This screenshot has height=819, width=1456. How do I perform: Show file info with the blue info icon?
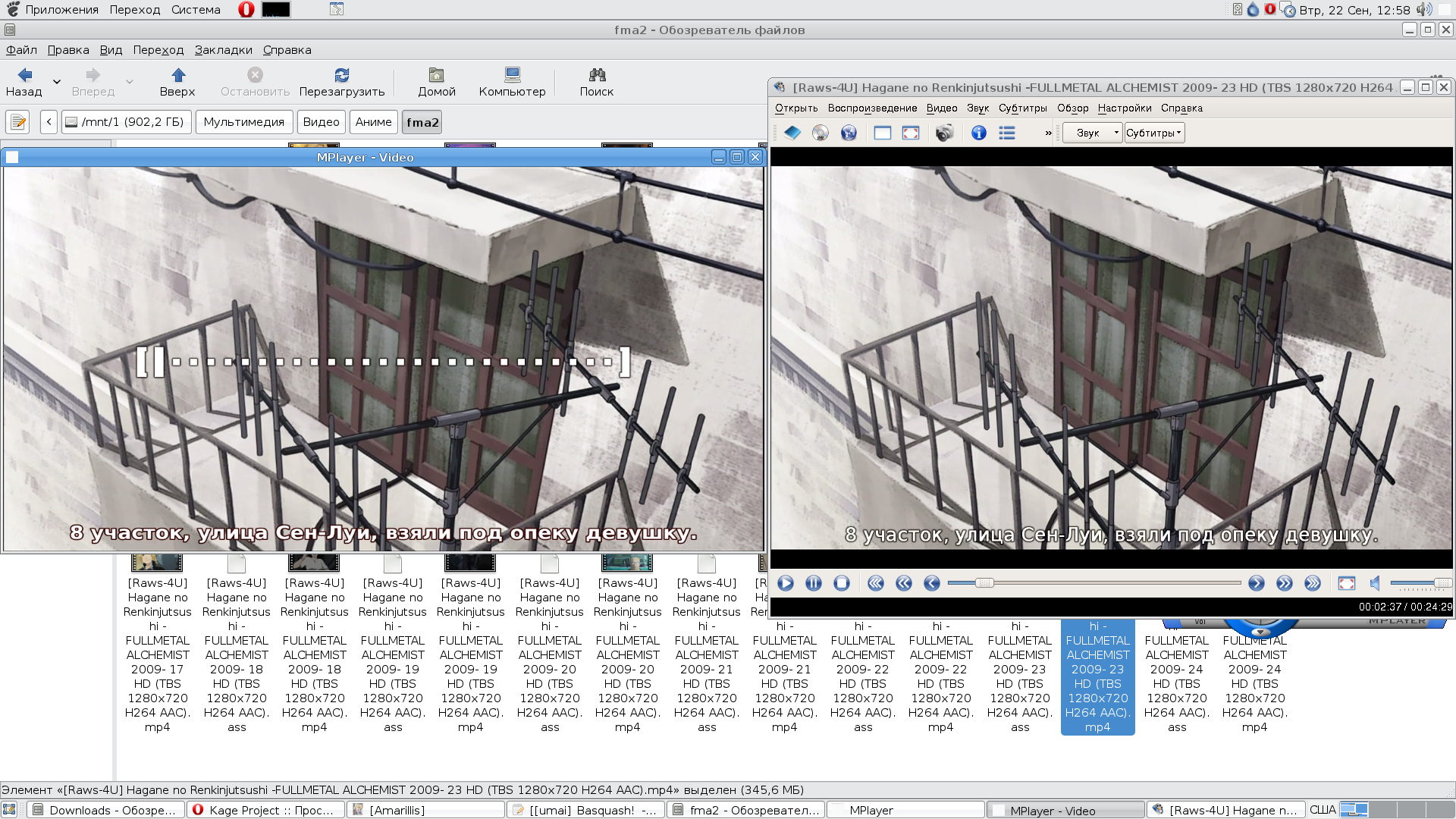tap(979, 133)
